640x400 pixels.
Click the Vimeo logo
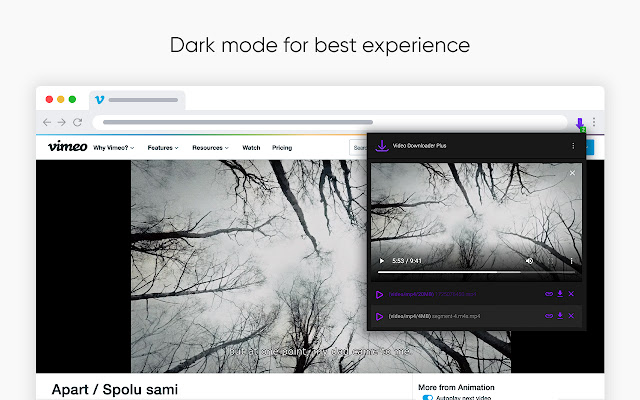[x=67, y=146]
